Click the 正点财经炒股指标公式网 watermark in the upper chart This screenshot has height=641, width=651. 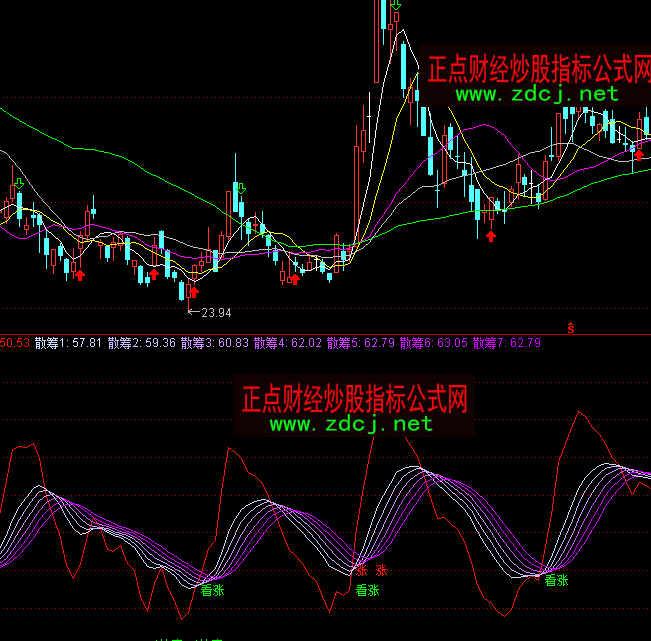[538, 69]
